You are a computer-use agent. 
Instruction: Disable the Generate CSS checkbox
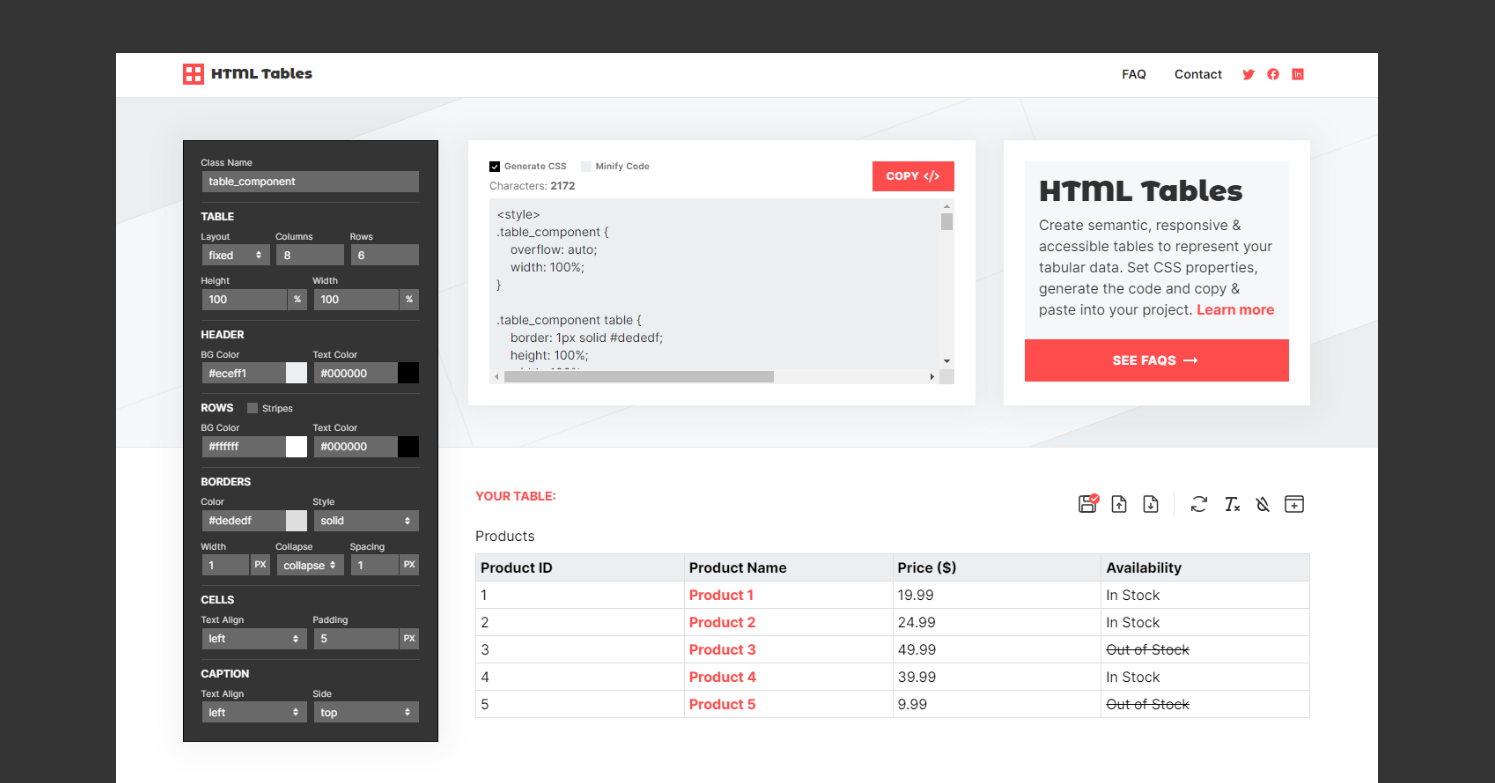(494, 166)
